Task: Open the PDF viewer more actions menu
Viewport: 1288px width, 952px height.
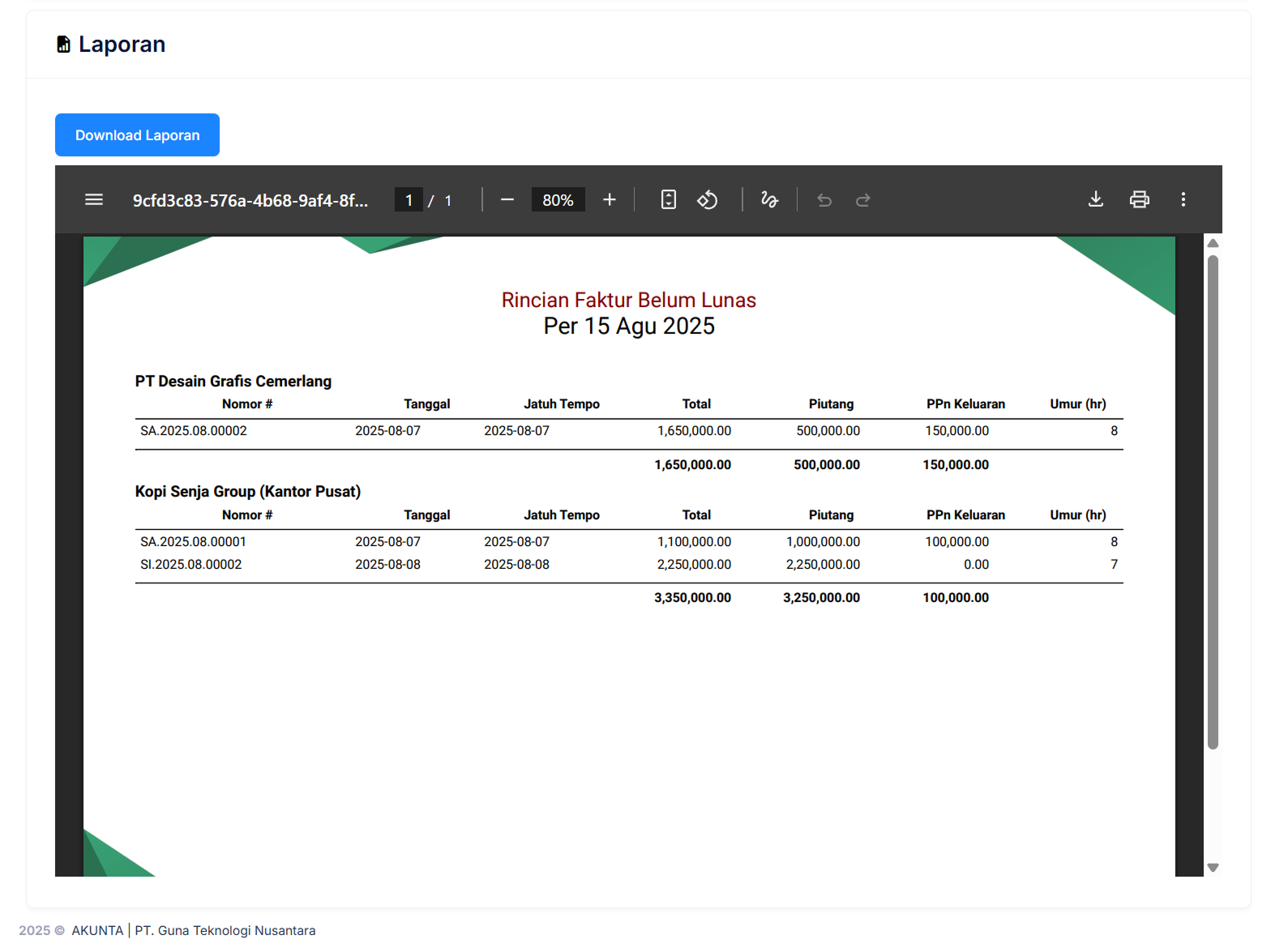Action: 1183,199
